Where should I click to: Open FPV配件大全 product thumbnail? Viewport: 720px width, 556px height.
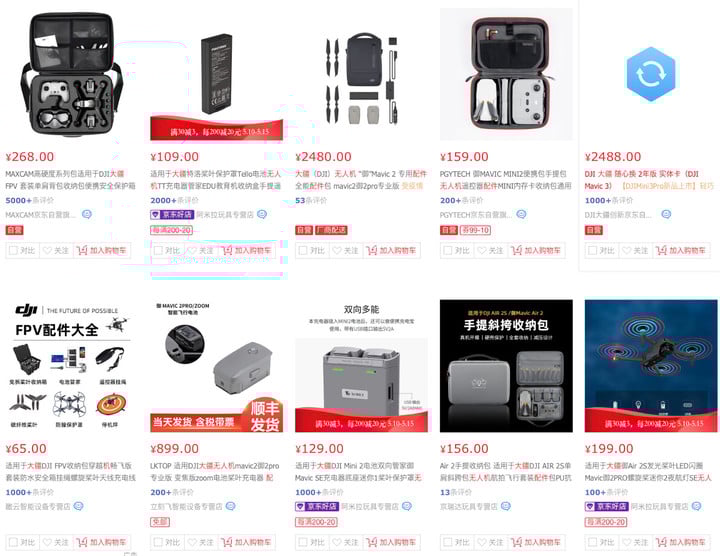71,366
